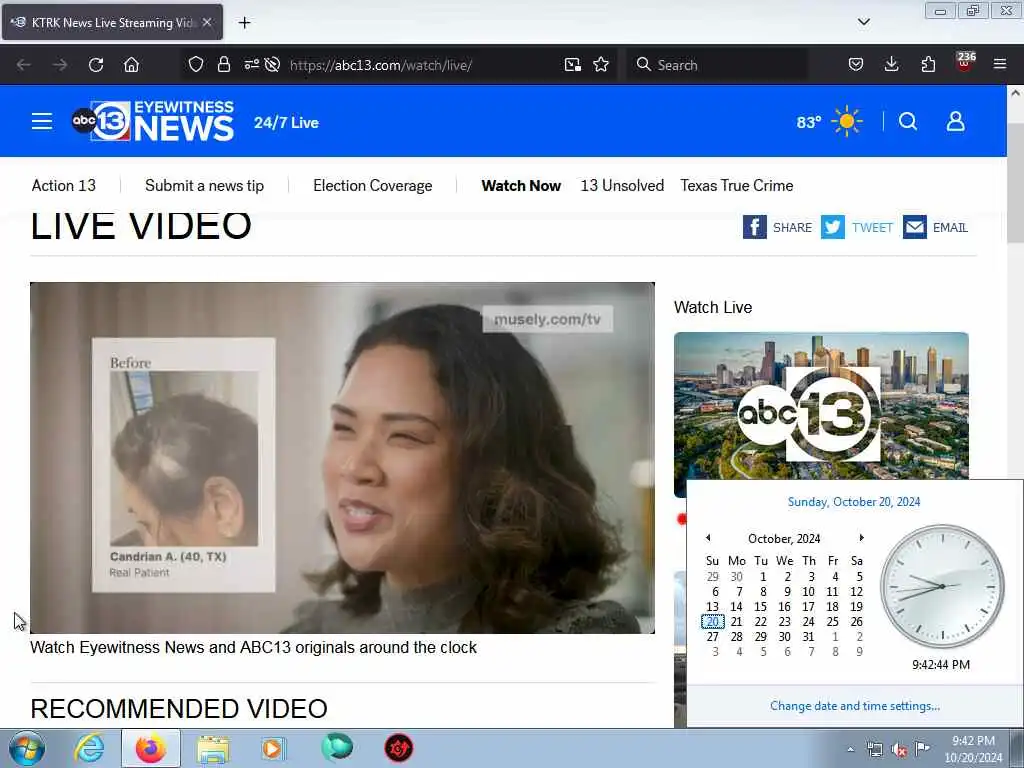1024x768 pixels.
Task: Click the Firefox Search box
Action: (716, 65)
